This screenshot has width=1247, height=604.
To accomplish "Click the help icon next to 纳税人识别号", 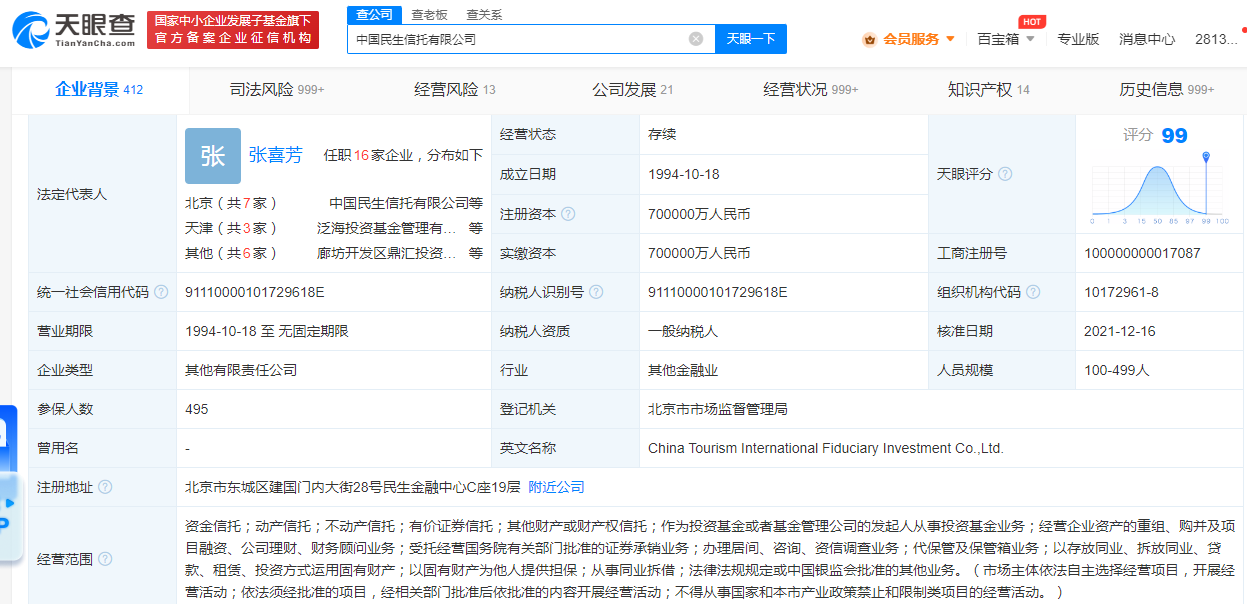I will pyautogui.click(x=596, y=292).
